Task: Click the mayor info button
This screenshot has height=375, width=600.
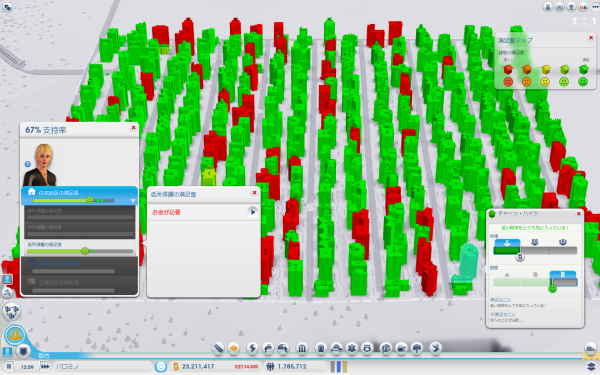Action: 28,164
